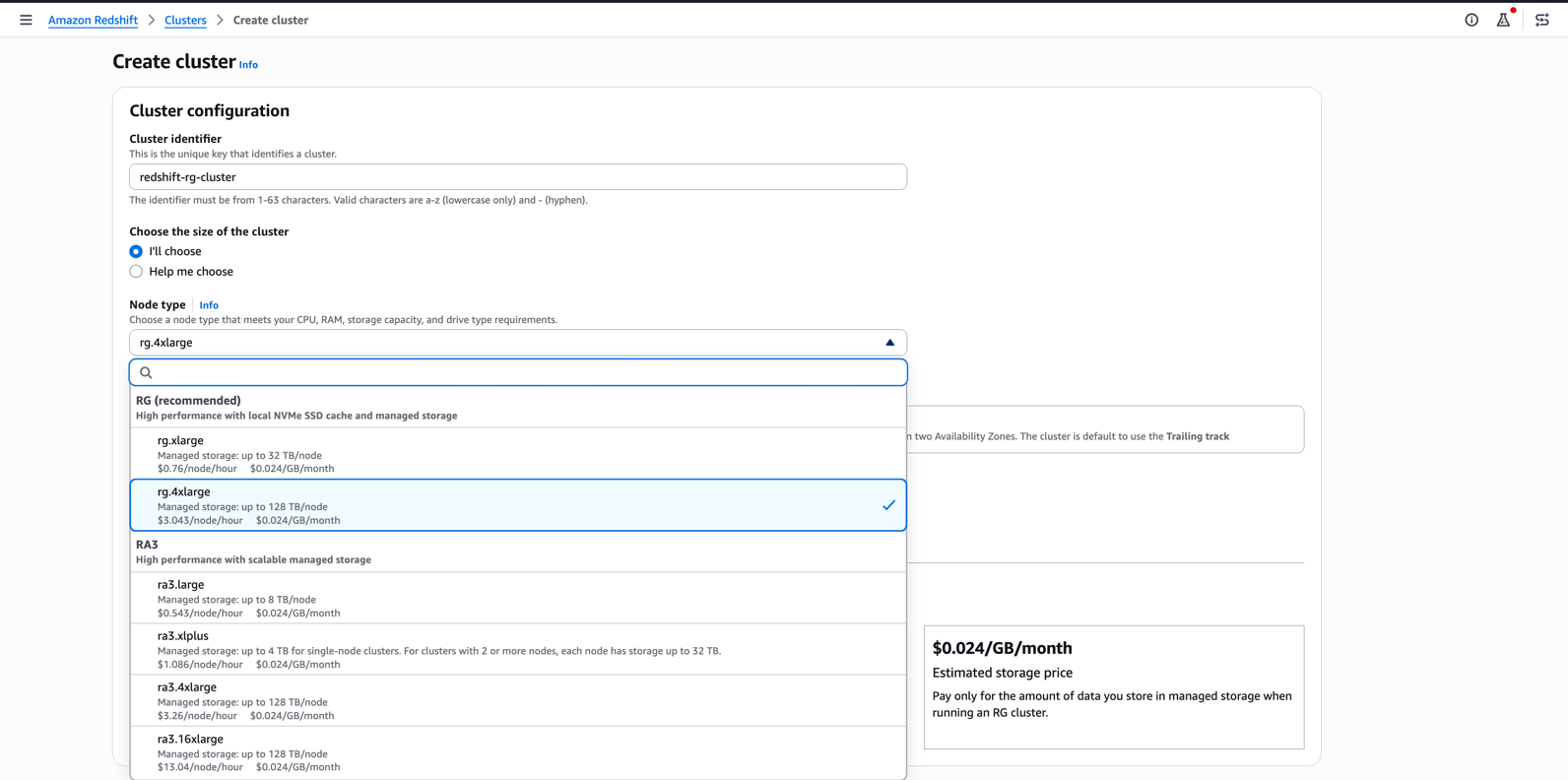Click "$13.04/node/hour" price under ra3.16xlarge
This screenshot has height=780, width=1568.
[200, 767]
